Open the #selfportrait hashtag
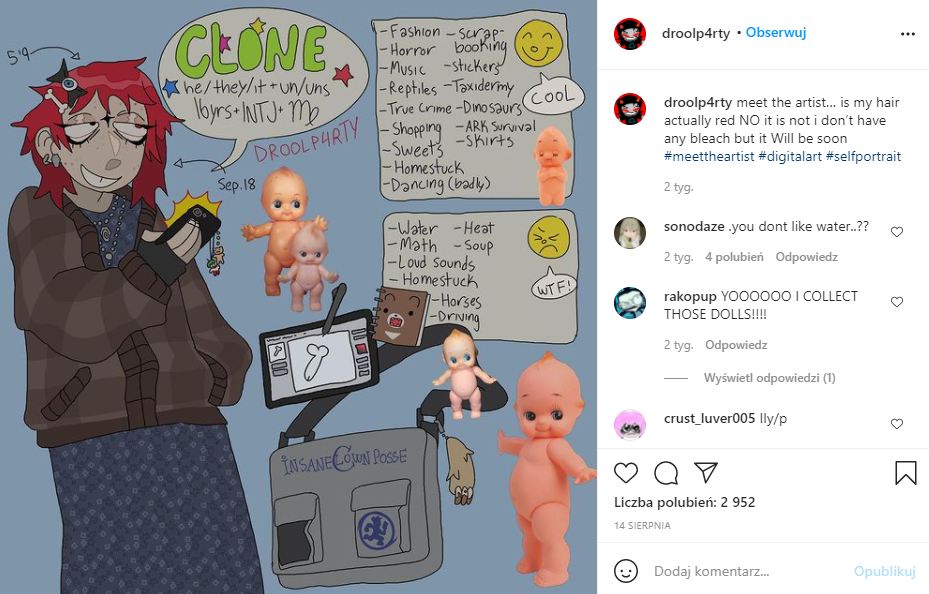 pyautogui.click(x=863, y=156)
